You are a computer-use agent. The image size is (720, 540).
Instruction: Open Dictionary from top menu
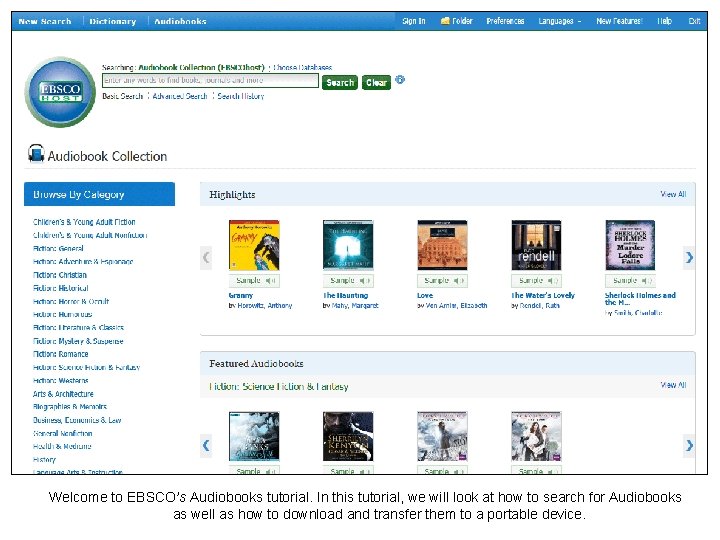[x=113, y=22]
